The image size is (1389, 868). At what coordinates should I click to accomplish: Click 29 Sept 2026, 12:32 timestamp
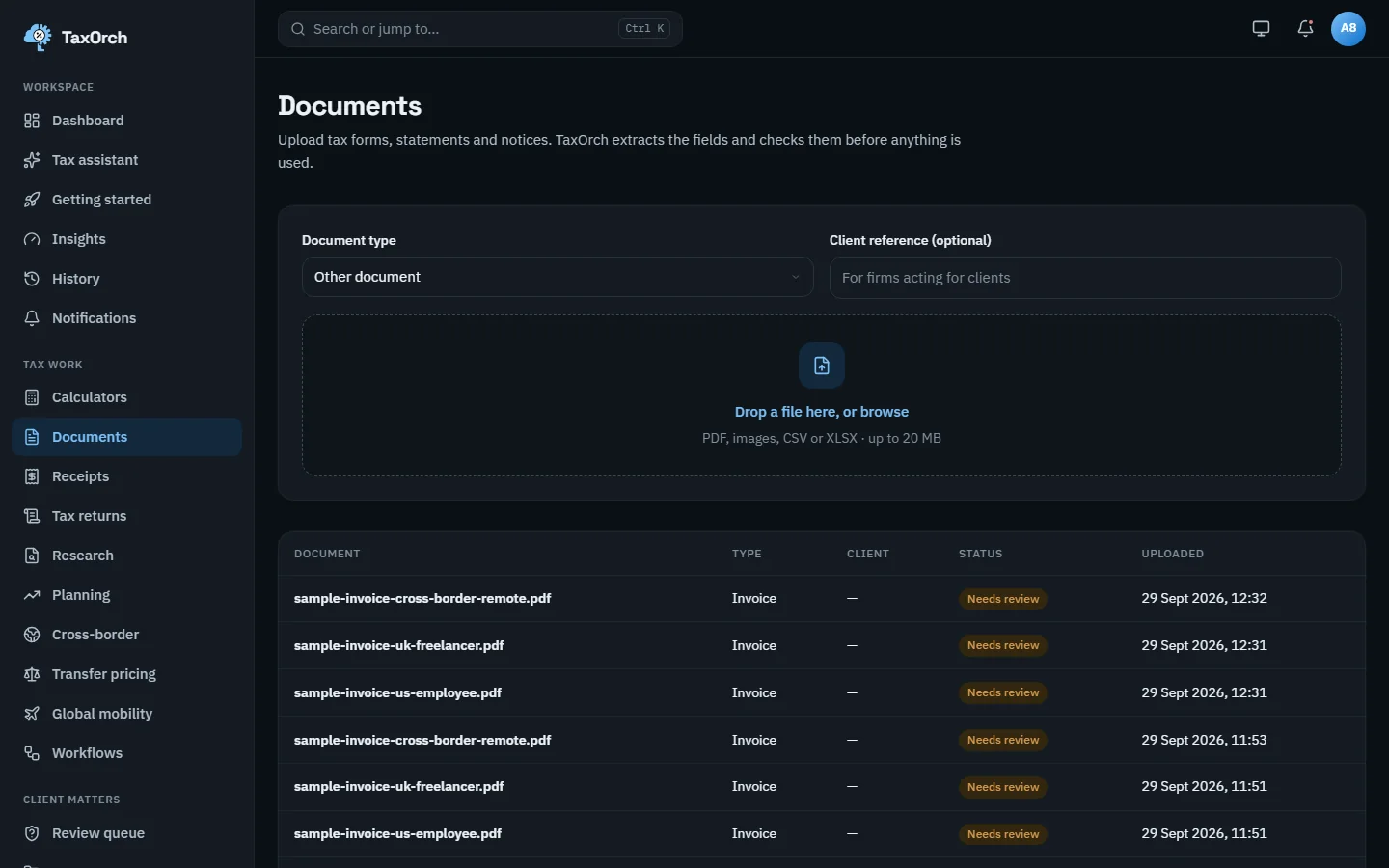click(x=1204, y=598)
